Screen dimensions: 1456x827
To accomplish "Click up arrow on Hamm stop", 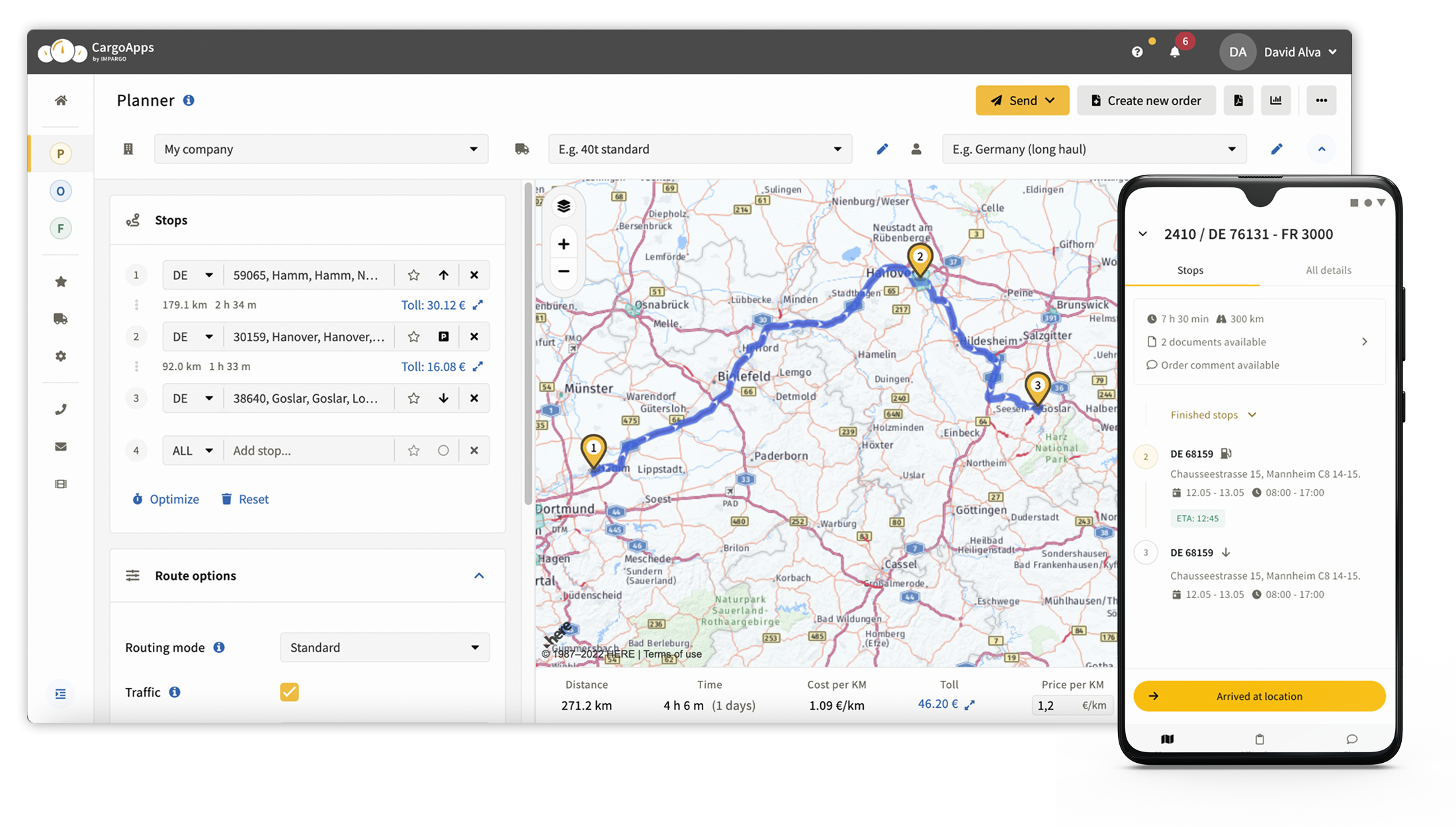I will [444, 275].
